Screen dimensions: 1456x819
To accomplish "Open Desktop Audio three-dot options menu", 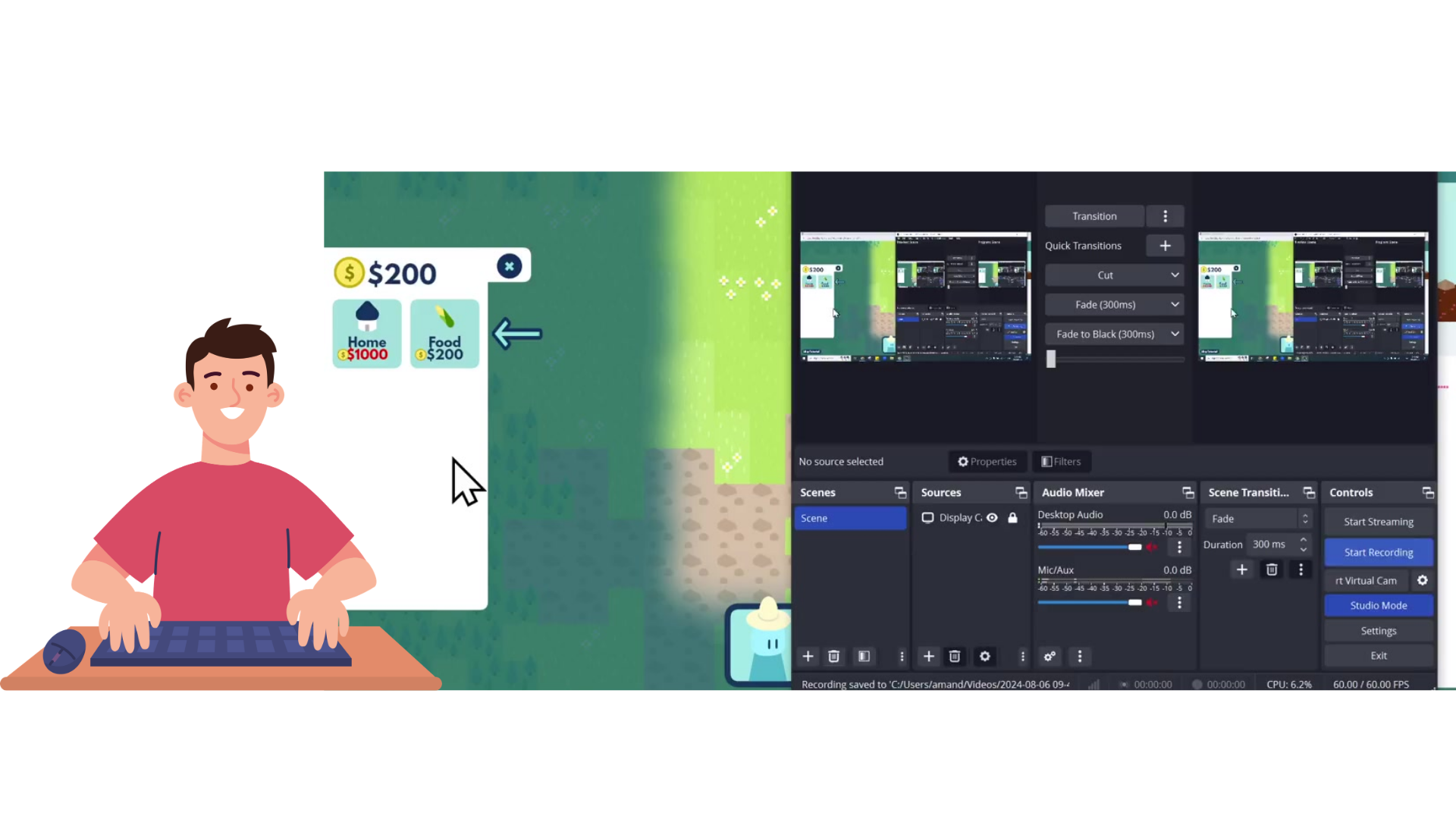I will (x=1179, y=547).
